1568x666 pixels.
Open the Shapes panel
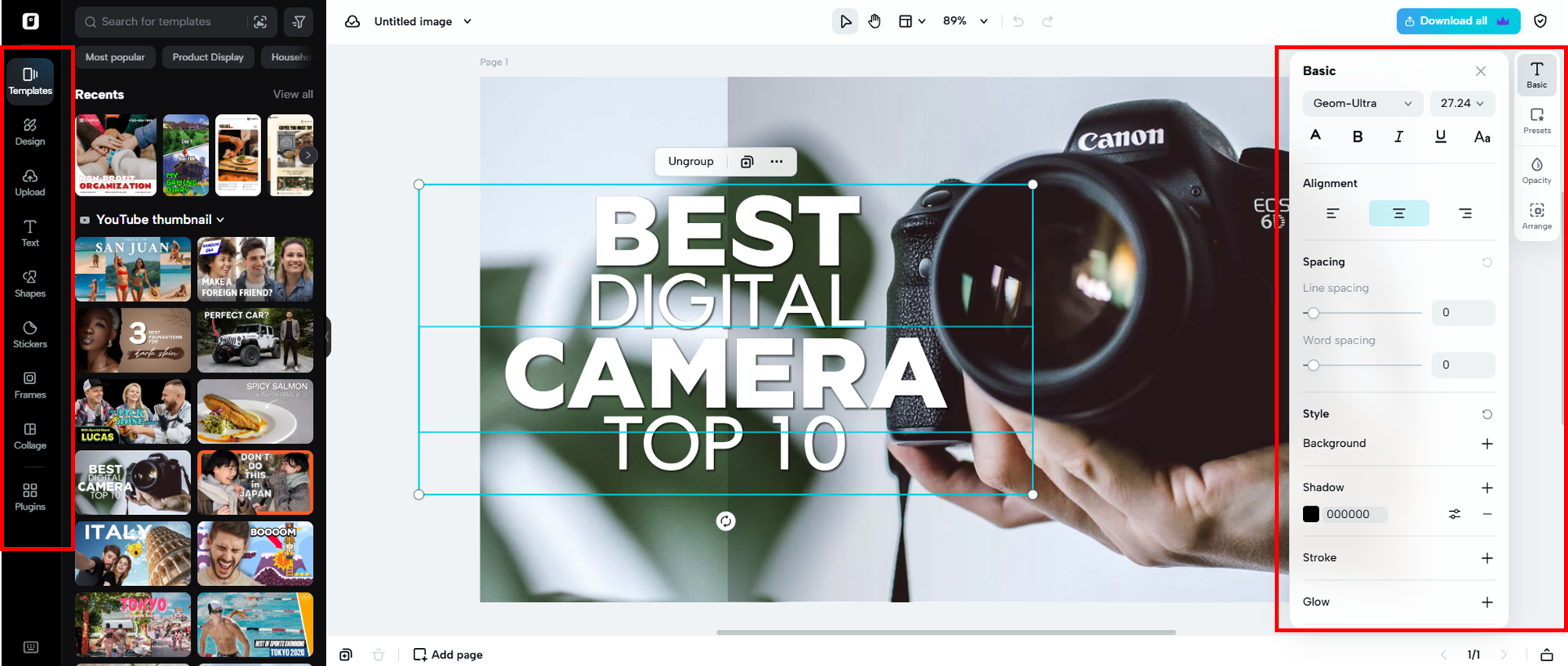point(30,283)
